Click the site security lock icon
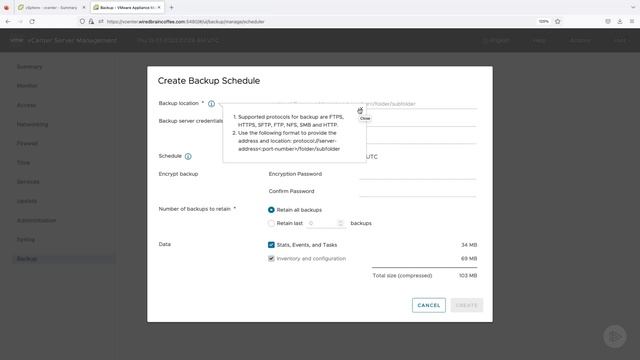 [91, 22]
